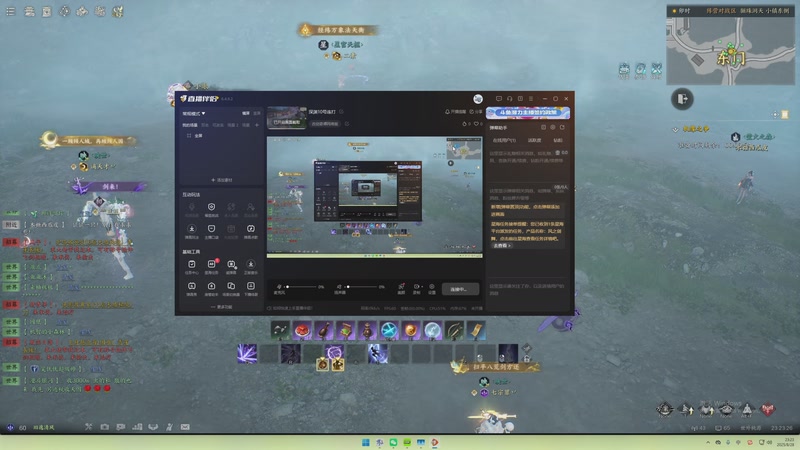800x450 pixels.
Task: Open the message icon in the title bar
Action: click(x=498, y=99)
